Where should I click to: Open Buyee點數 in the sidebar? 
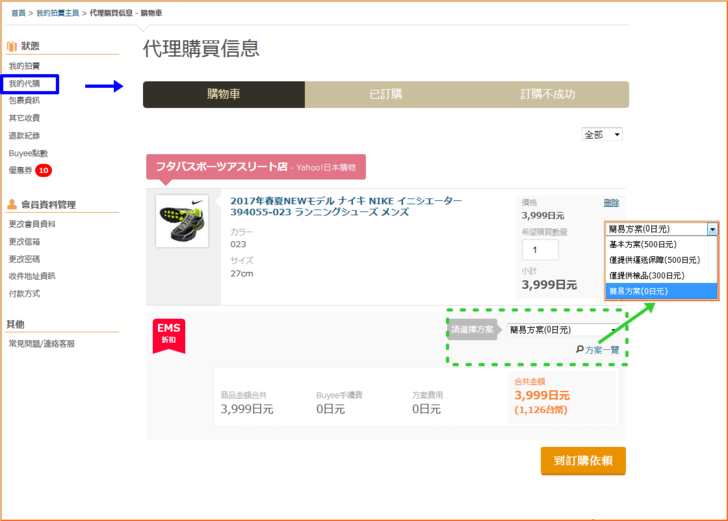pyautogui.click(x=28, y=153)
